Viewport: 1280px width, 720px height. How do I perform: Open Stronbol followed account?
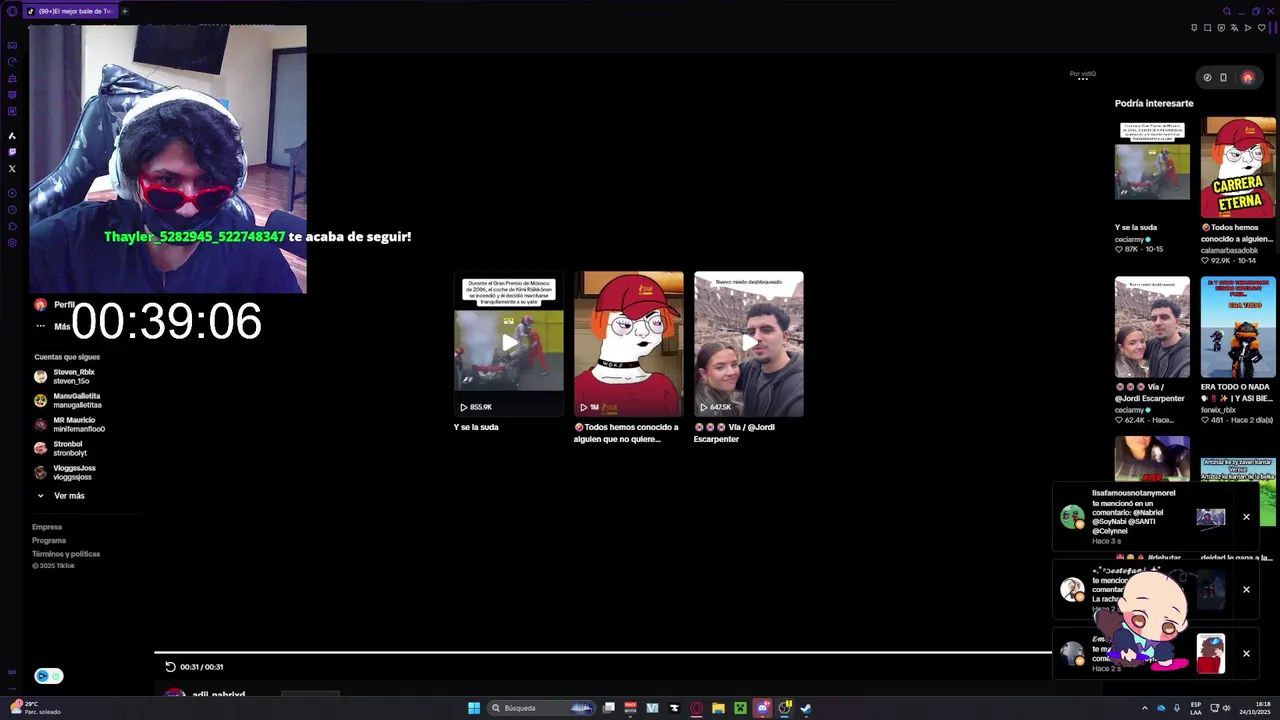pos(62,448)
